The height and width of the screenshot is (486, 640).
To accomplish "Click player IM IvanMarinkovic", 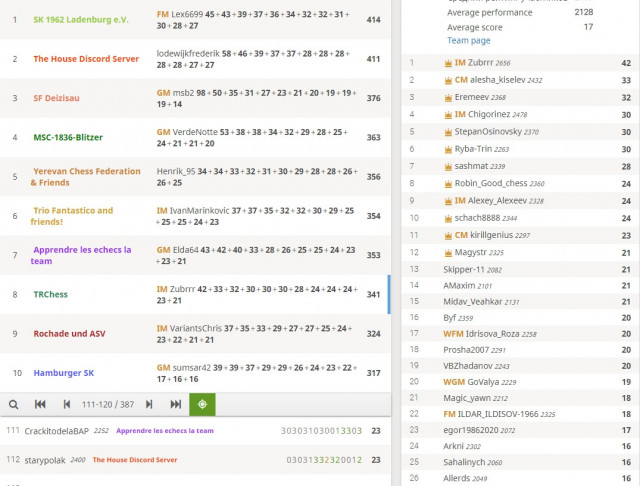I will pyautogui.click(x=193, y=211).
